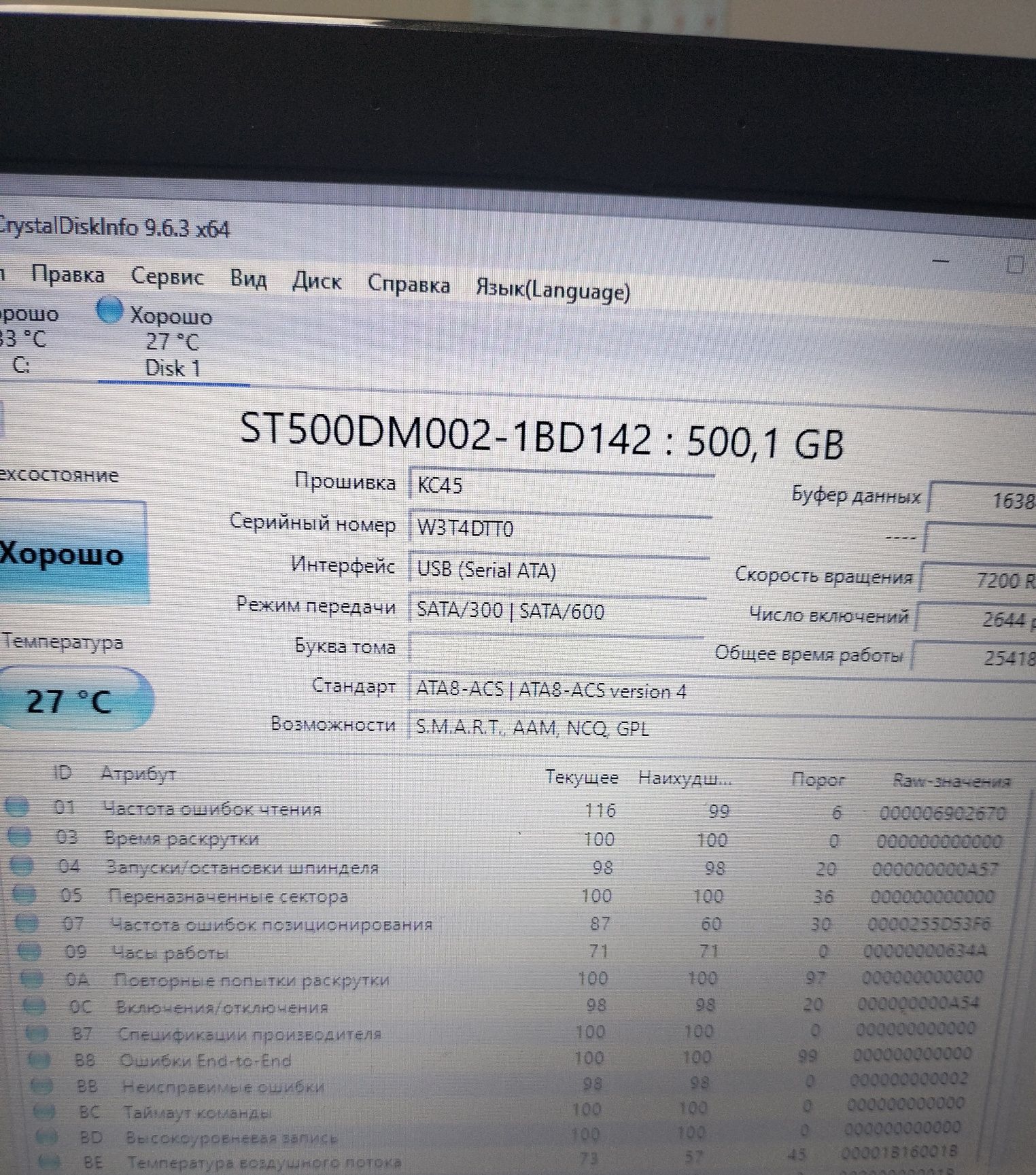The width and height of the screenshot is (1036, 1175).
Task: Open the Справка menu
Action: (x=409, y=284)
